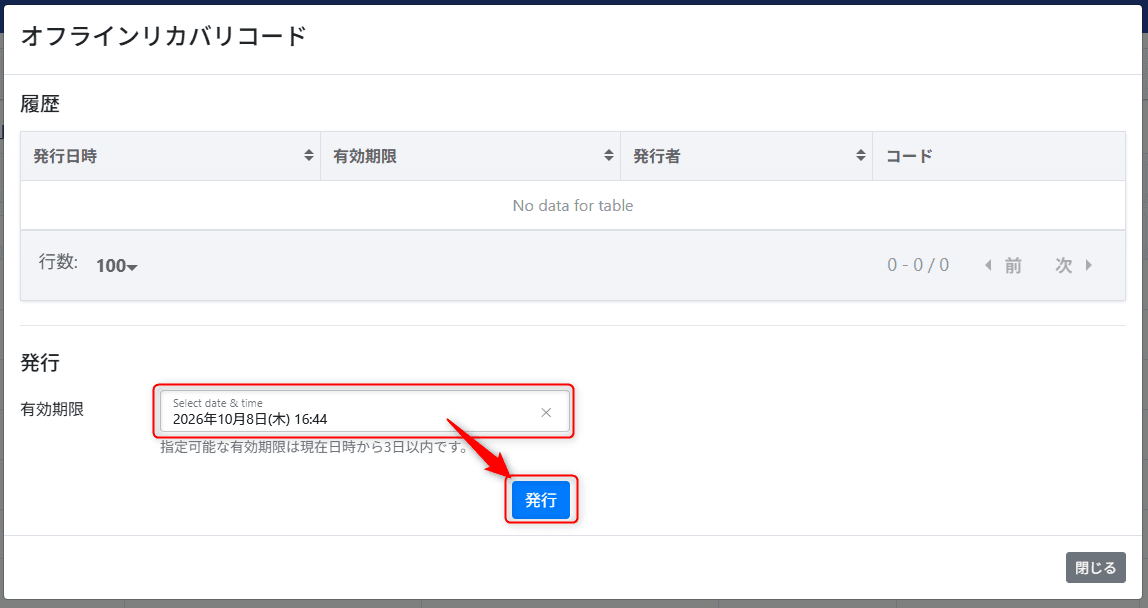The width and height of the screenshot is (1148, 608).
Task: Go to next page with 次
Action: [1073, 265]
